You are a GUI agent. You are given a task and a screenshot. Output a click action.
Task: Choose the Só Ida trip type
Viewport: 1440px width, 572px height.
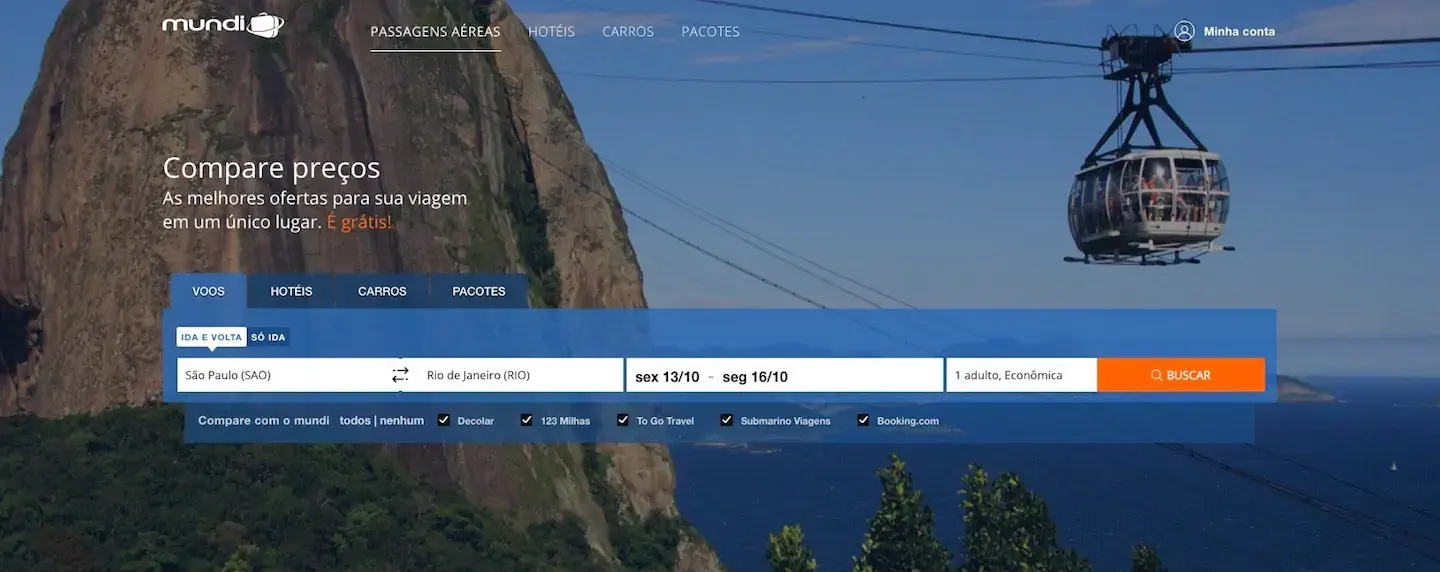click(268, 337)
